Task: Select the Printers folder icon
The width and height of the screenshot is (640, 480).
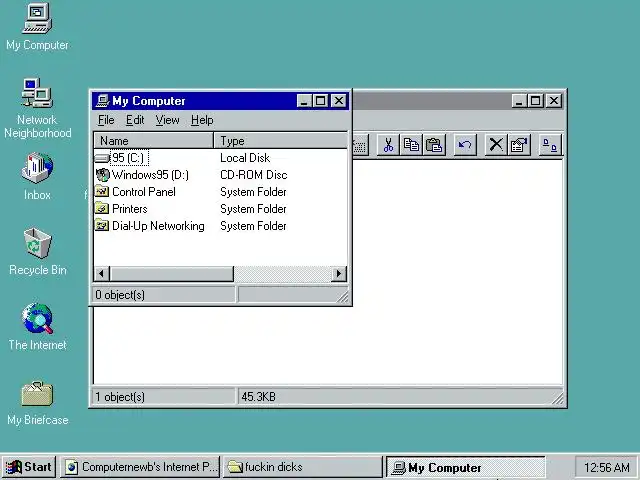Action: coord(102,209)
